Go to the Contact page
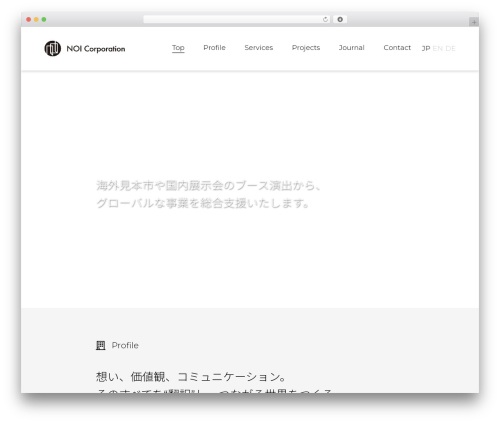The image size is (500, 423). 397,48
